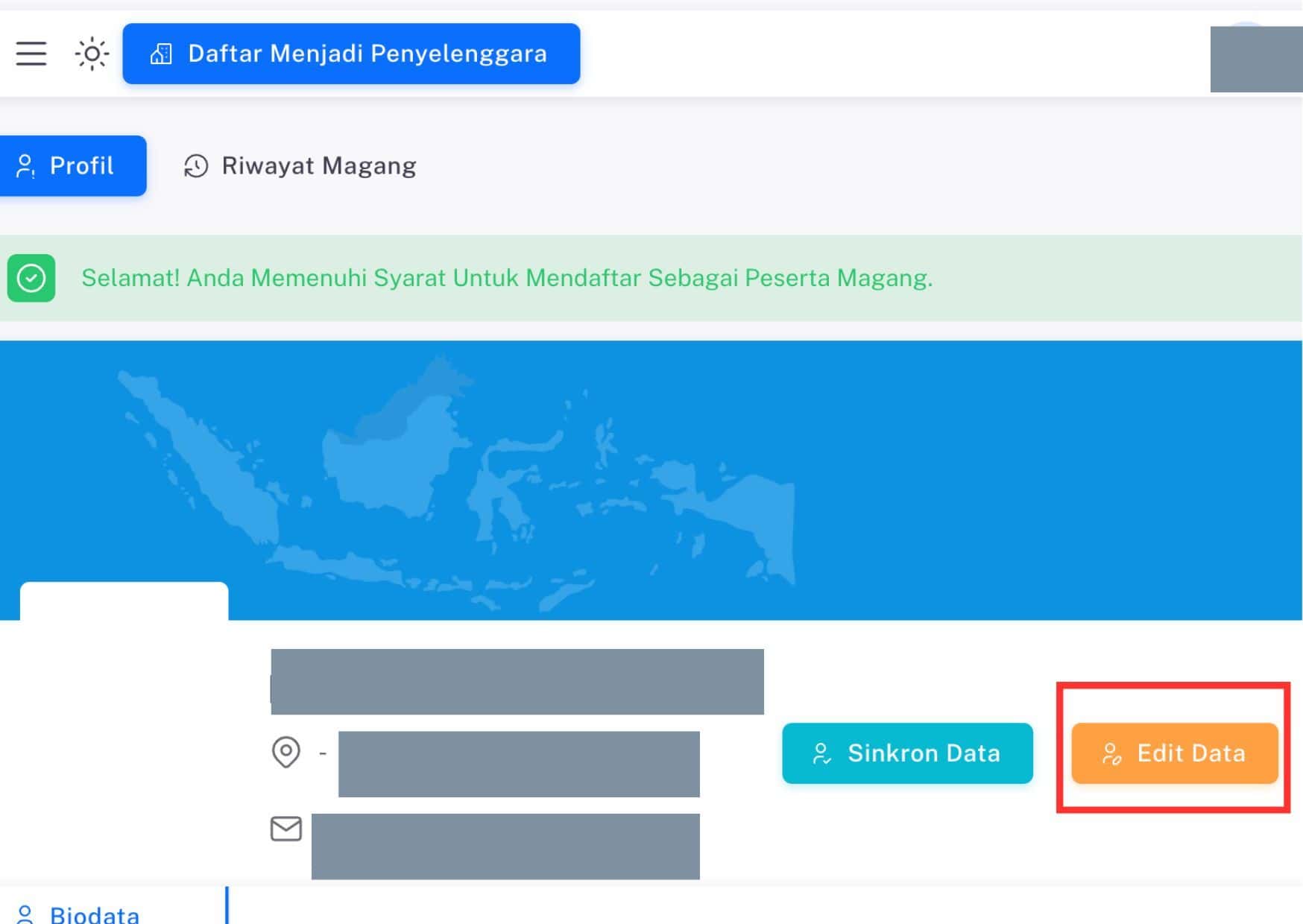Click the green checkmark success icon

[x=31, y=279]
